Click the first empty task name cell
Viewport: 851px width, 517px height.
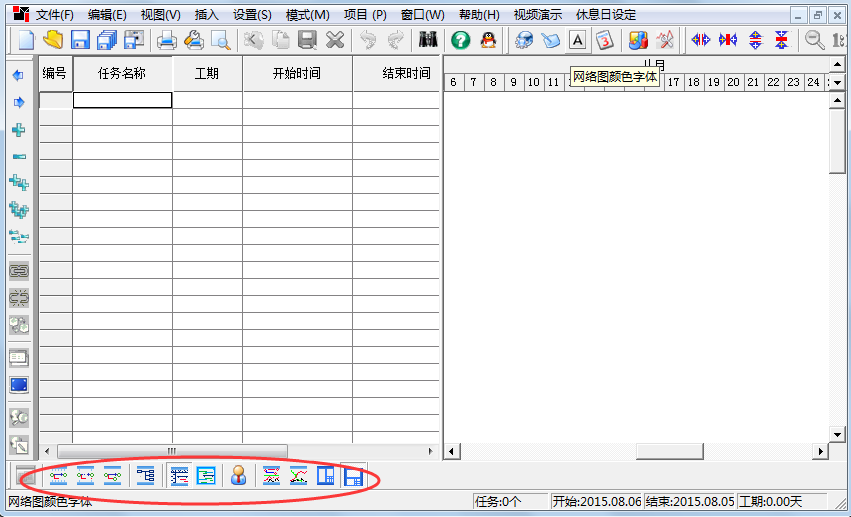click(122, 100)
